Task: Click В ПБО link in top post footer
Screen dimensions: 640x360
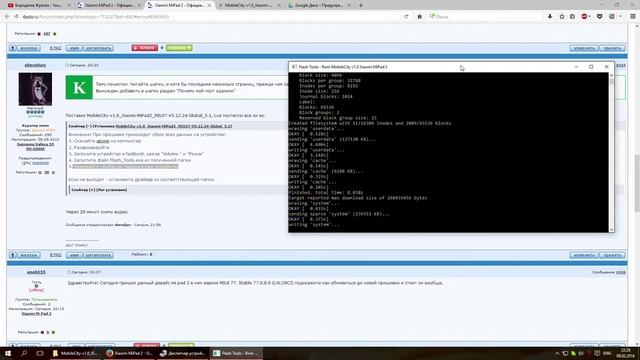Action: coord(56,48)
